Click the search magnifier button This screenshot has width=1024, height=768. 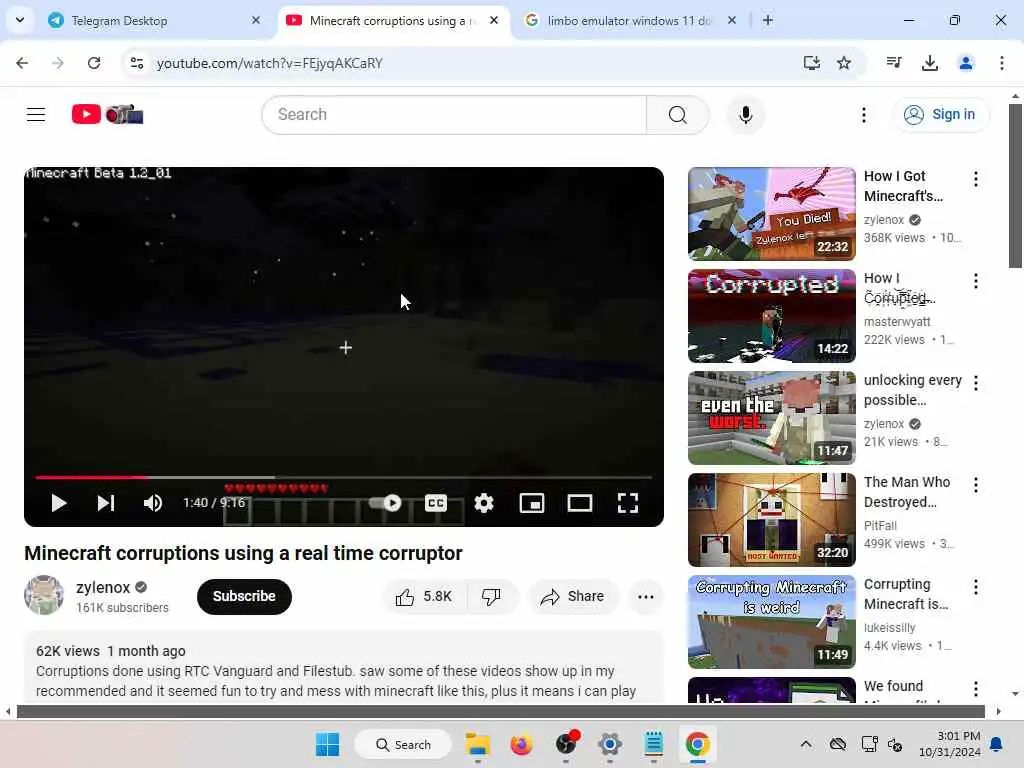[678, 115]
